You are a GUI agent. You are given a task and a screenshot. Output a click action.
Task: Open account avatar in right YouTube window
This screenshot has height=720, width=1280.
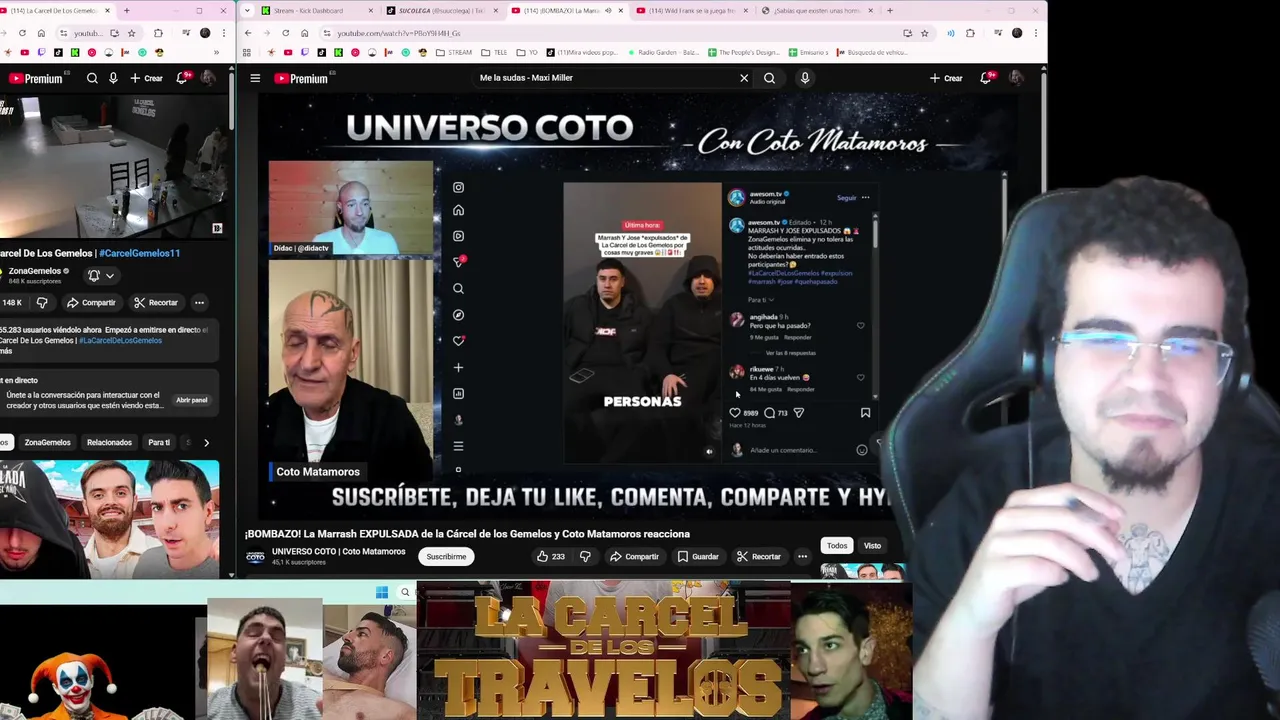(1016, 78)
